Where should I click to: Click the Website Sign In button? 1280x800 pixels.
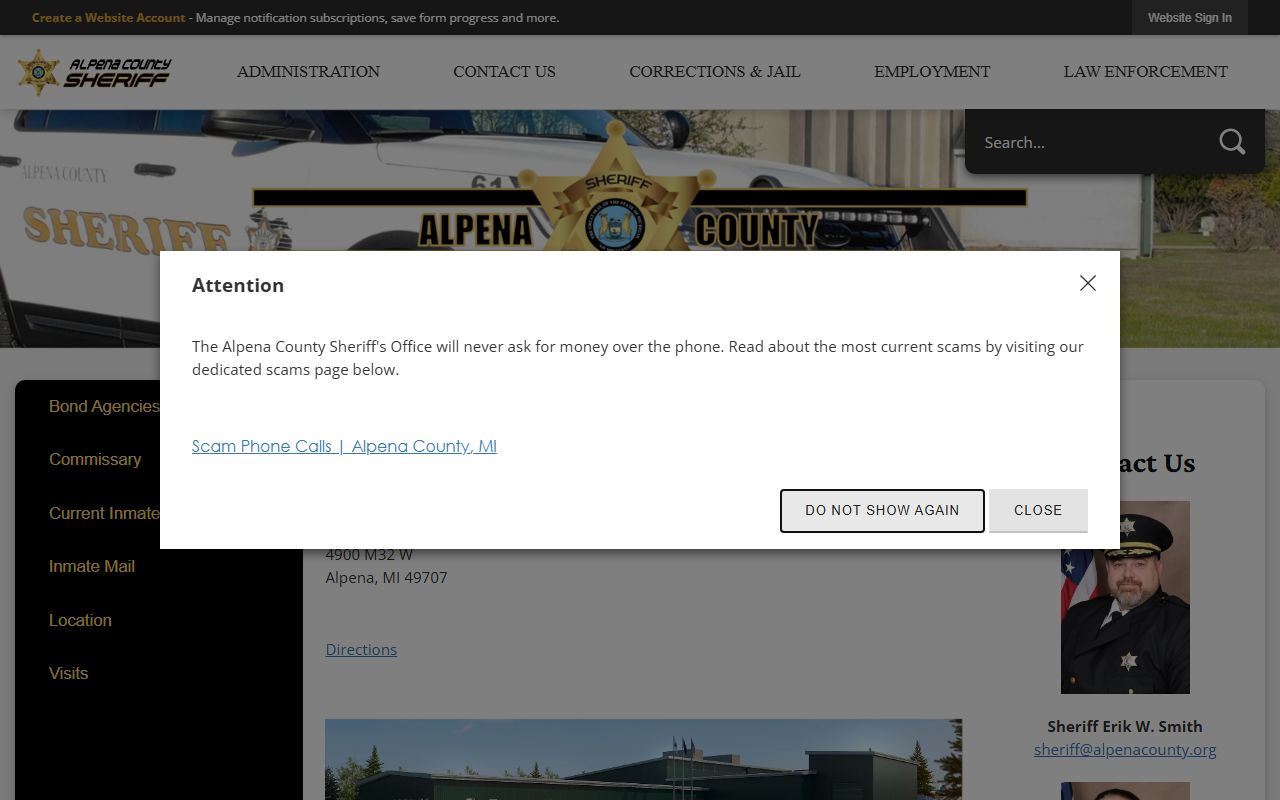coord(1190,17)
